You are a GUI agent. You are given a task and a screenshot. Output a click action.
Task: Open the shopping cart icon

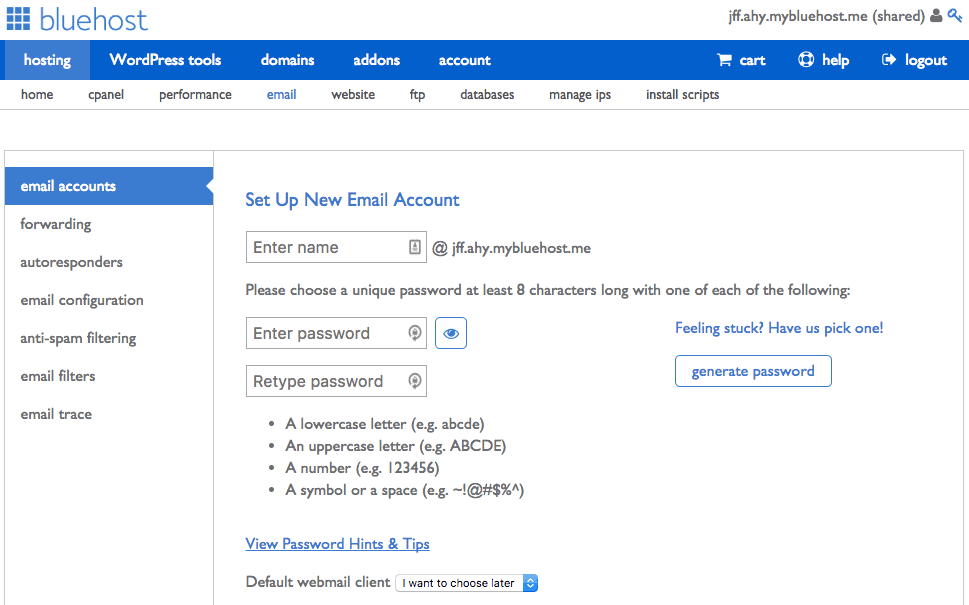[724, 60]
